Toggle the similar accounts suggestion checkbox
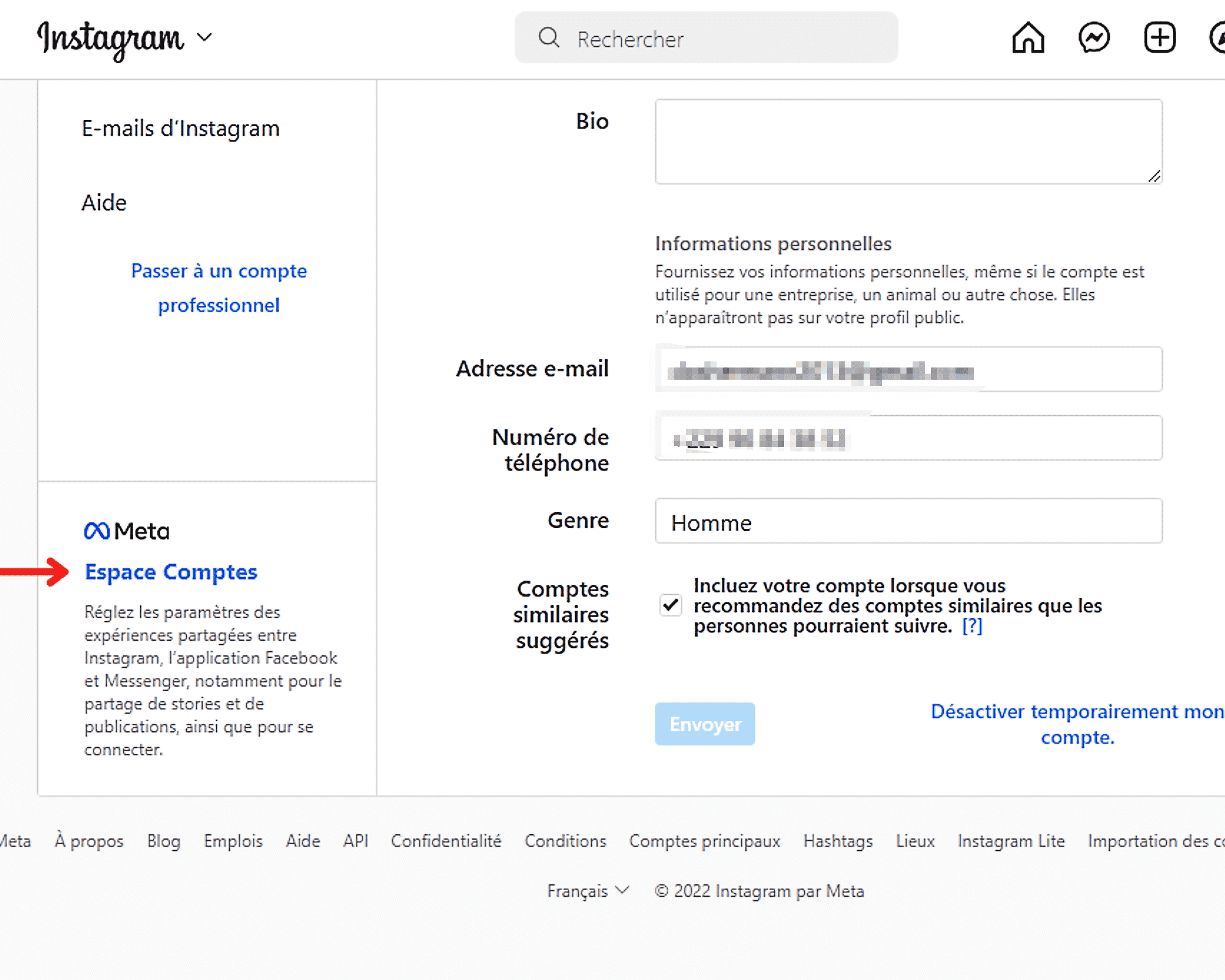The image size is (1225, 980). tap(671, 605)
